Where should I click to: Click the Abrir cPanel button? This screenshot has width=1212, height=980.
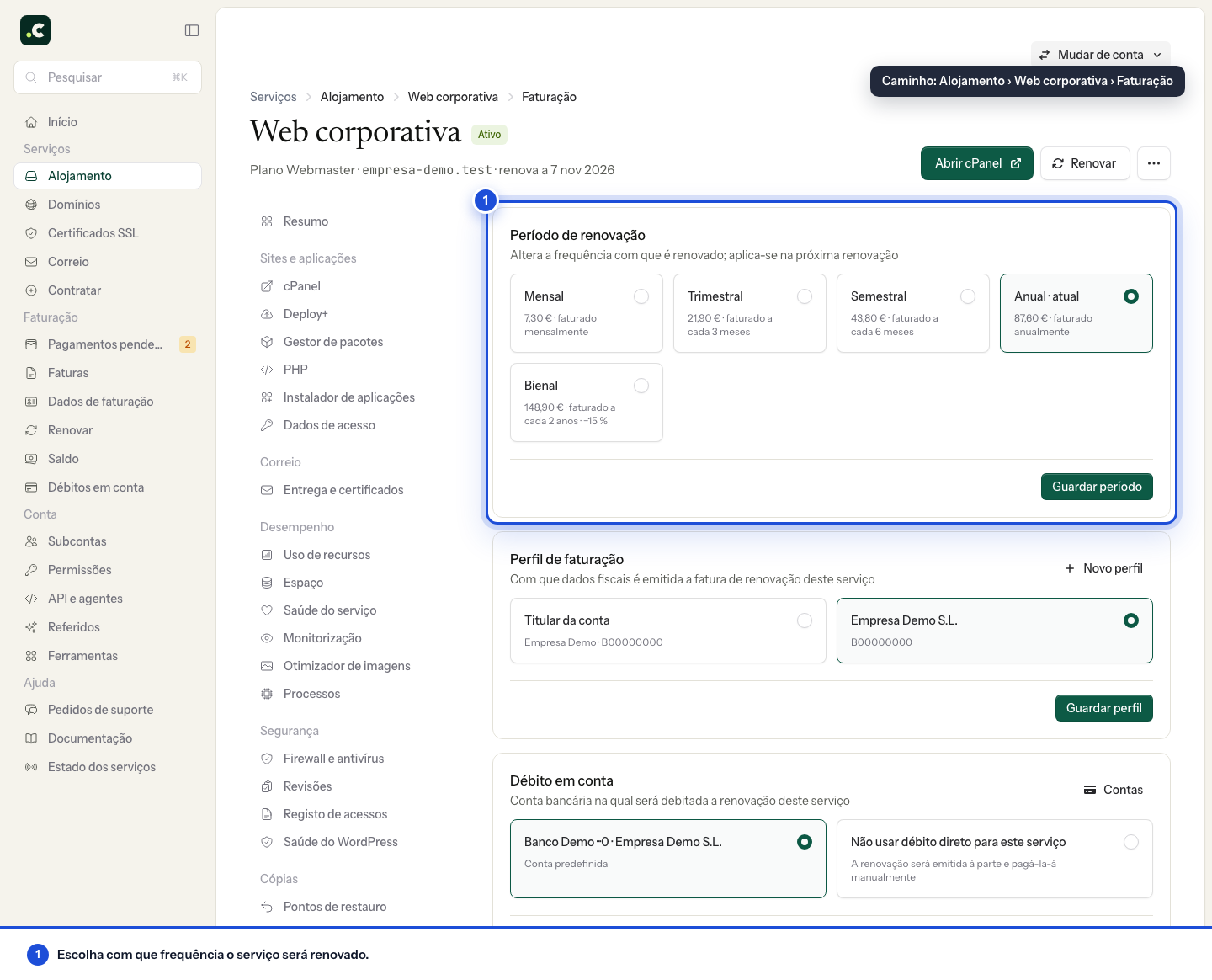[977, 163]
